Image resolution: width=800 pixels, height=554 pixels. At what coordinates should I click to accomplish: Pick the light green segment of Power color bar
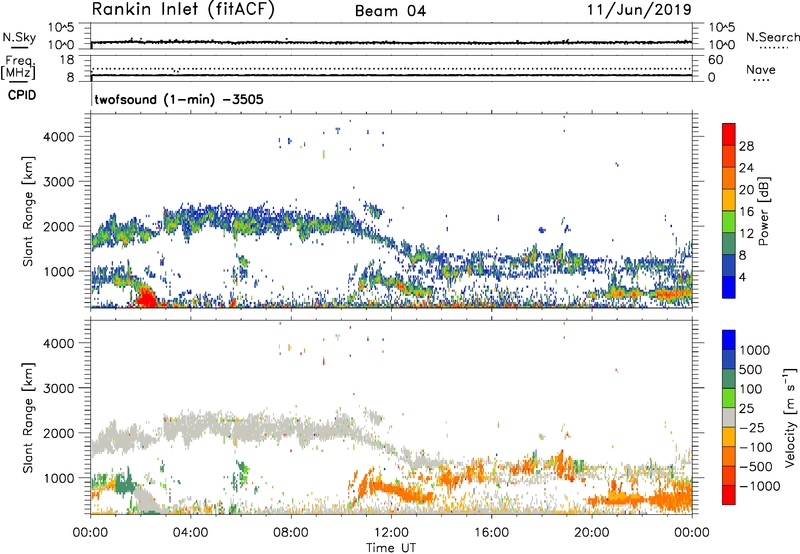[729, 222]
